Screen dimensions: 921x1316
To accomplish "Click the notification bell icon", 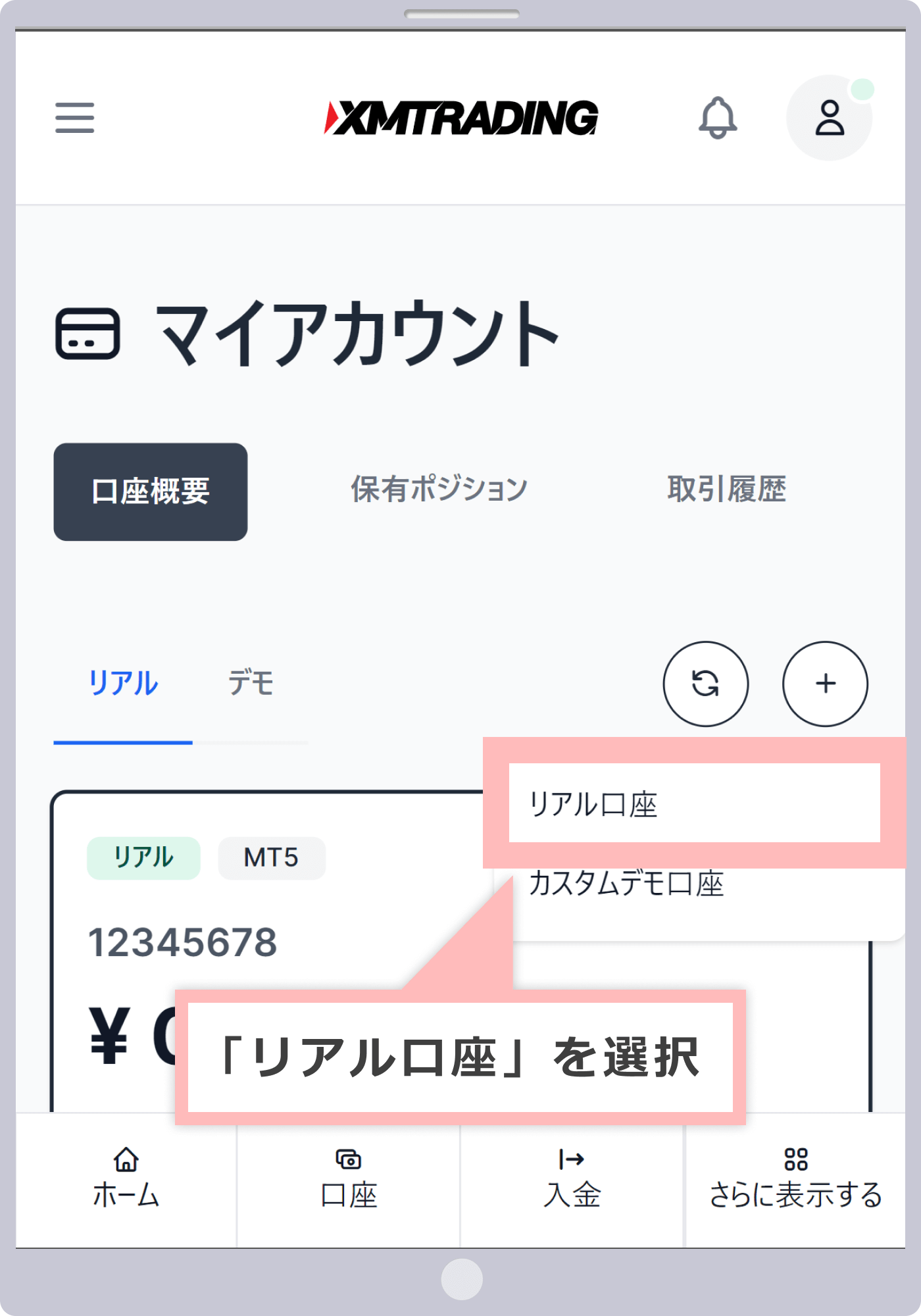I will [717, 118].
